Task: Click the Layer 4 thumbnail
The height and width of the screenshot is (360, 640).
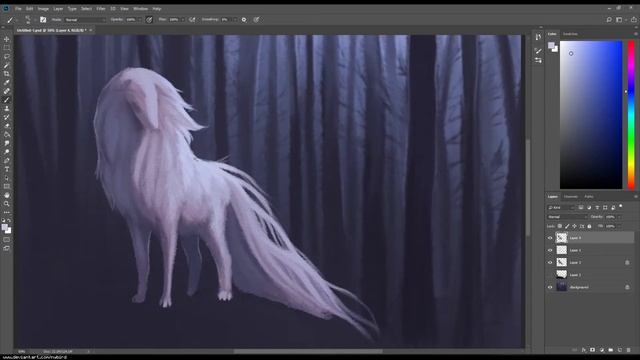Action: (x=562, y=238)
